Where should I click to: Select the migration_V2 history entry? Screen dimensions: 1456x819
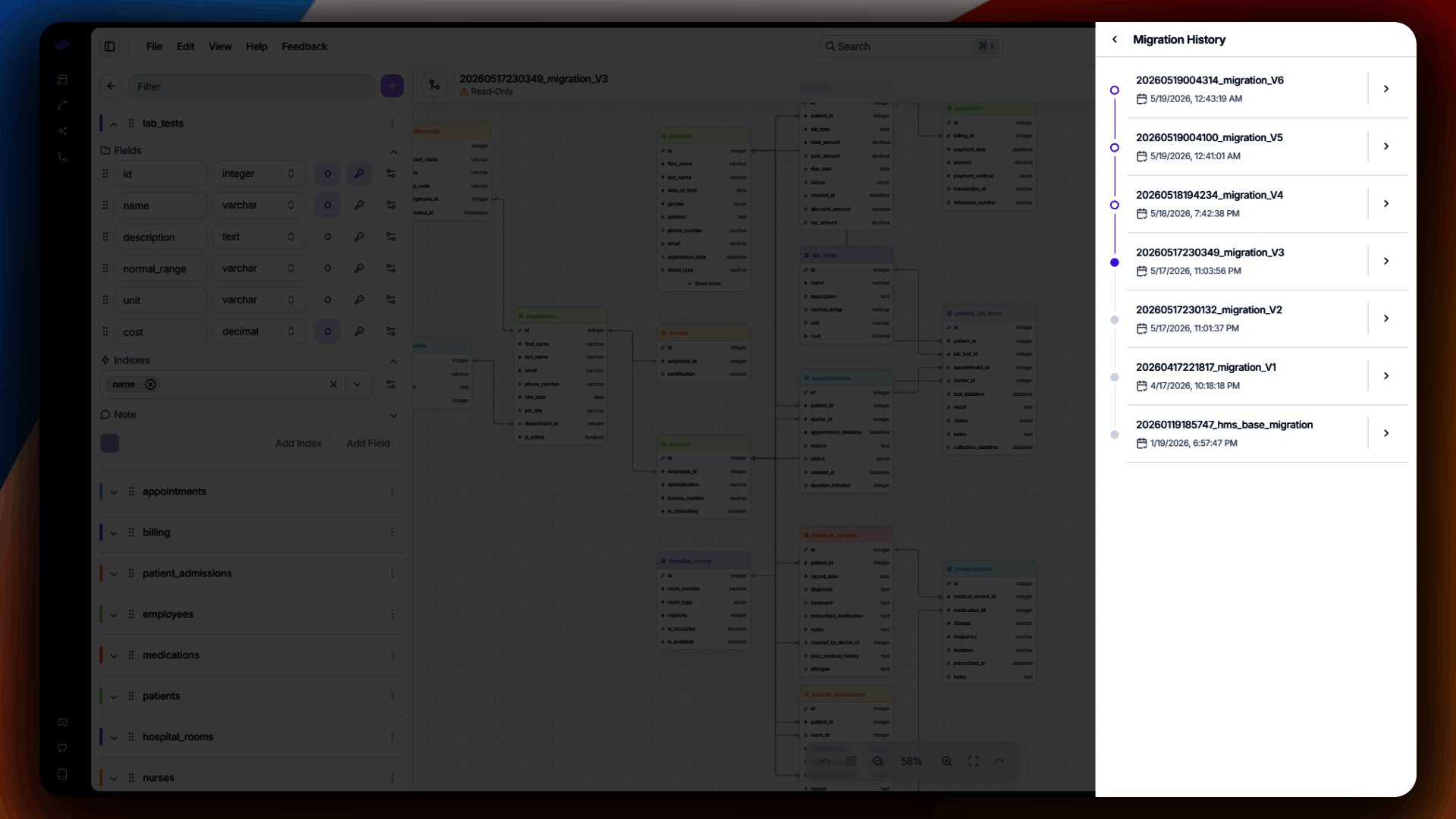pyautogui.click(x=1247, y=318)
